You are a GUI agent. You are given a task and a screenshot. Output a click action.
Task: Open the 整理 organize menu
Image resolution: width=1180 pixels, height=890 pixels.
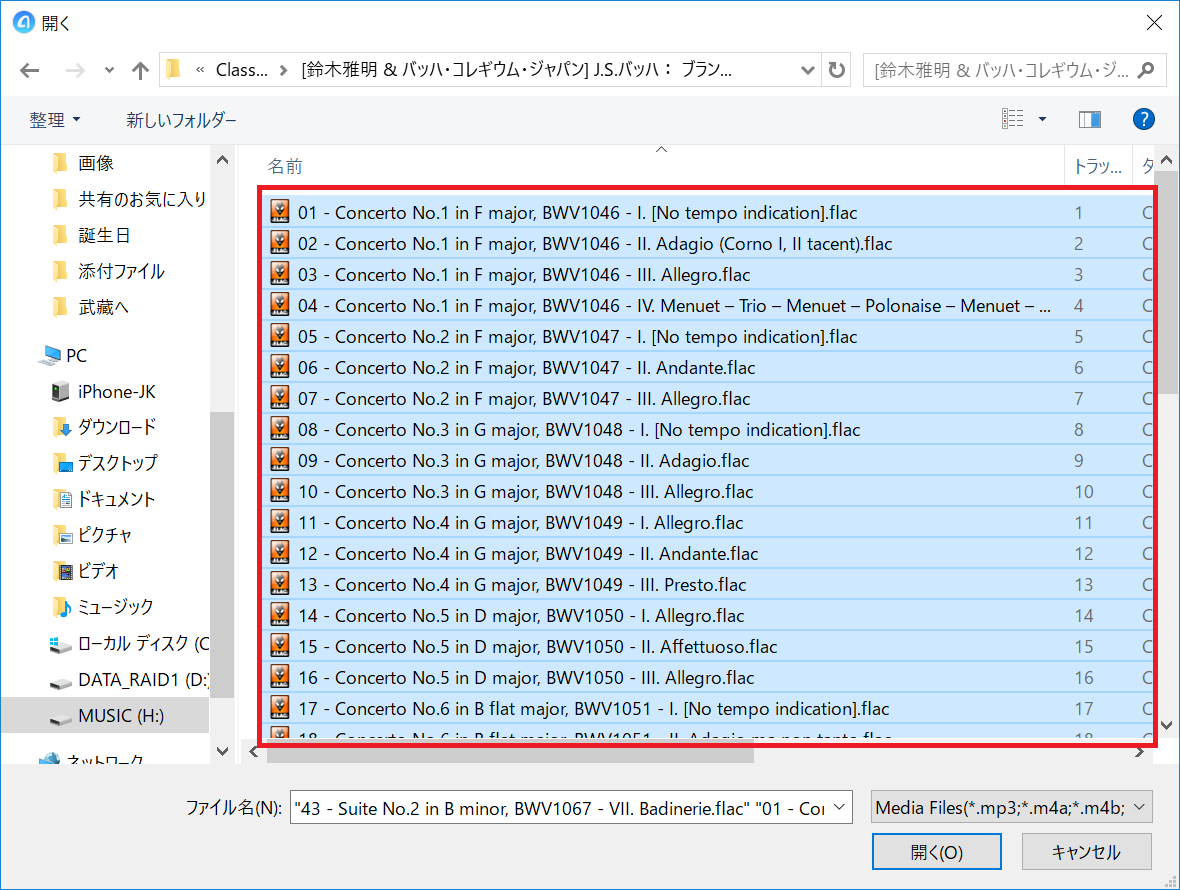click(54, 120)
